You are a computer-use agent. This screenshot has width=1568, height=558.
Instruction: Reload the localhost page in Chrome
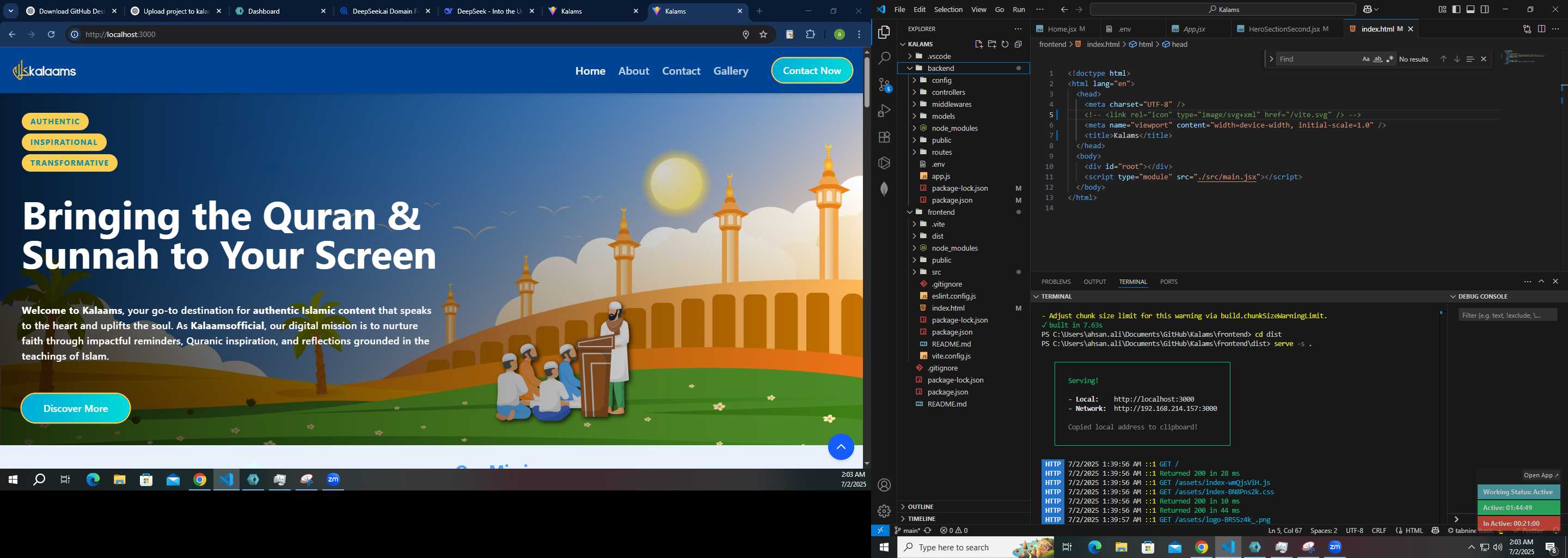click(x=52, y=35)
